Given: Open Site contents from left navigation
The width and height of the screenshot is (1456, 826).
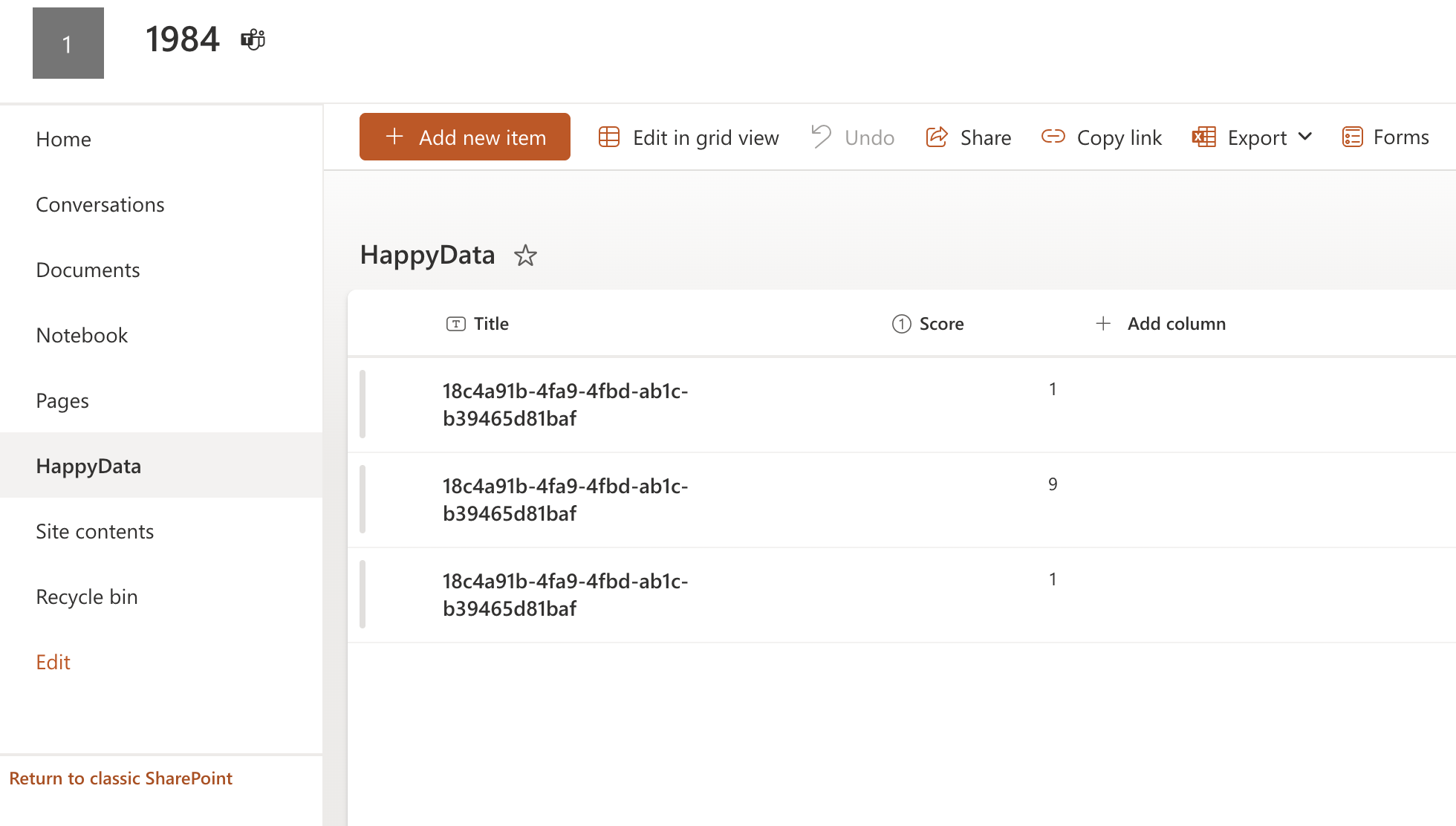Looking at the screenshot, I should coord(94,531).
